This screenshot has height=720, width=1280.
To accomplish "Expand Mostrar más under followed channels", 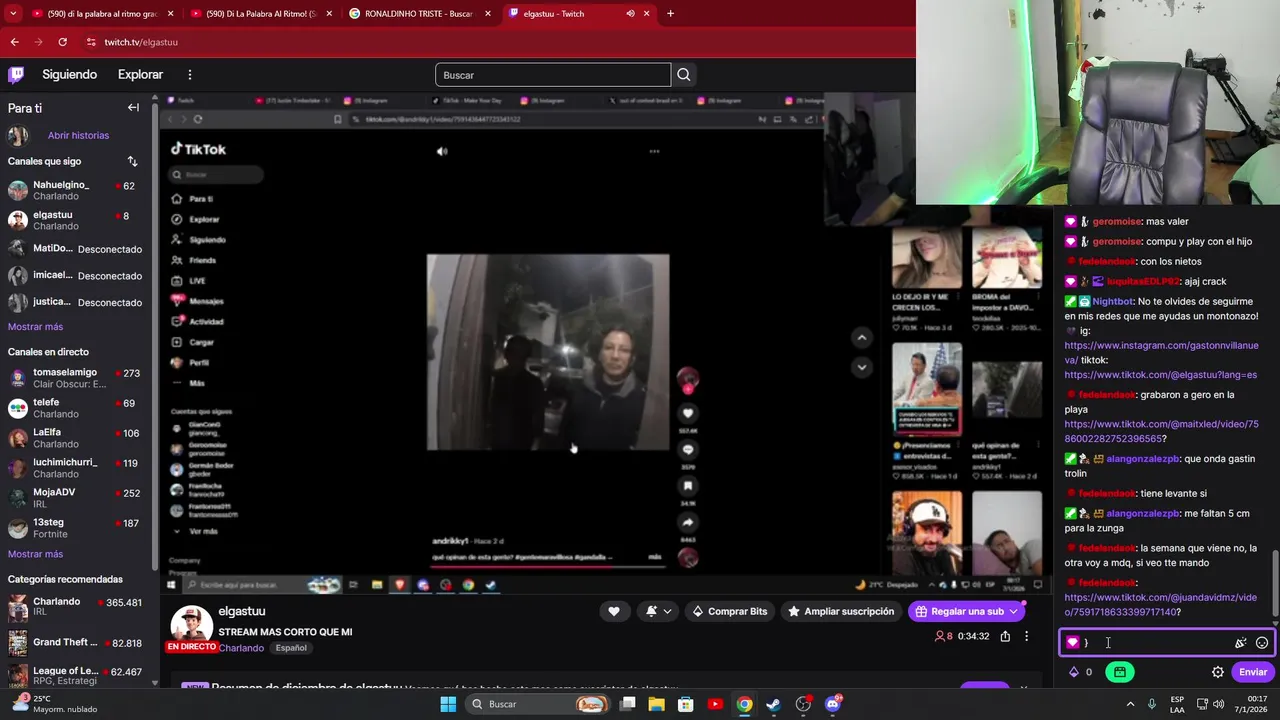I will coord(35,327).
